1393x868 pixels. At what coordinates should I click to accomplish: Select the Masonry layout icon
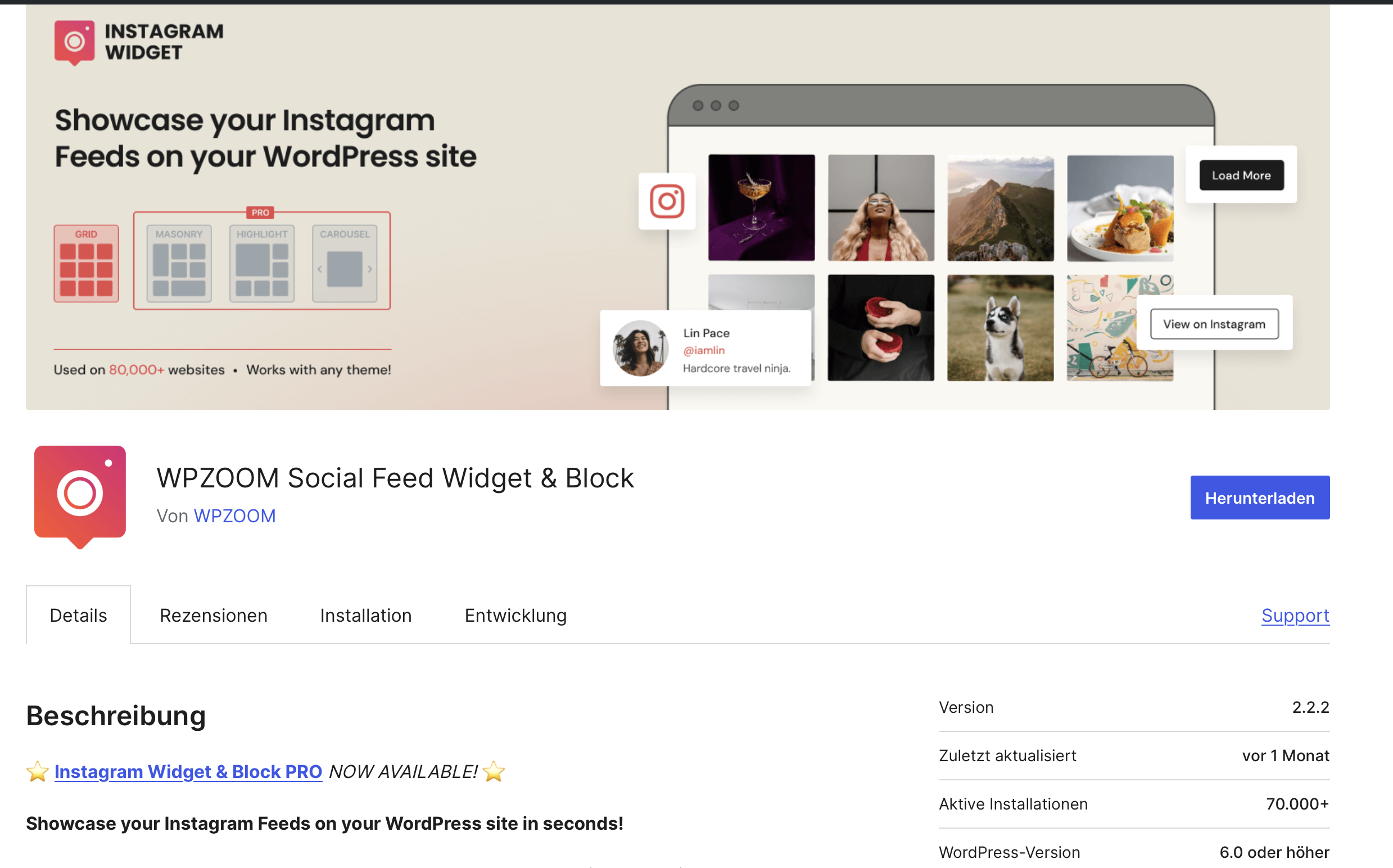point(179,263)
